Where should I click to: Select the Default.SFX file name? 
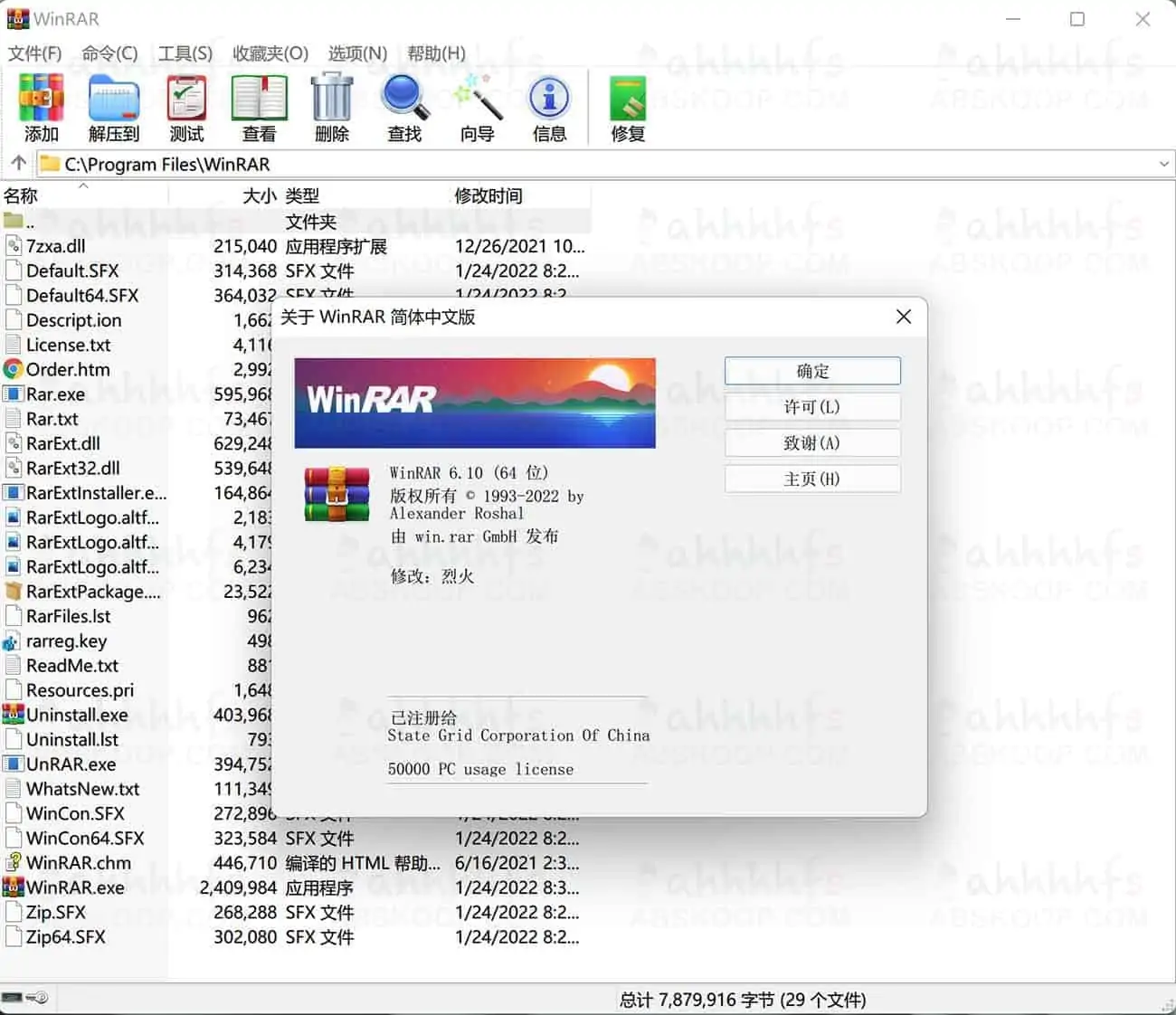pyautogui.click(x=72, y=270)
